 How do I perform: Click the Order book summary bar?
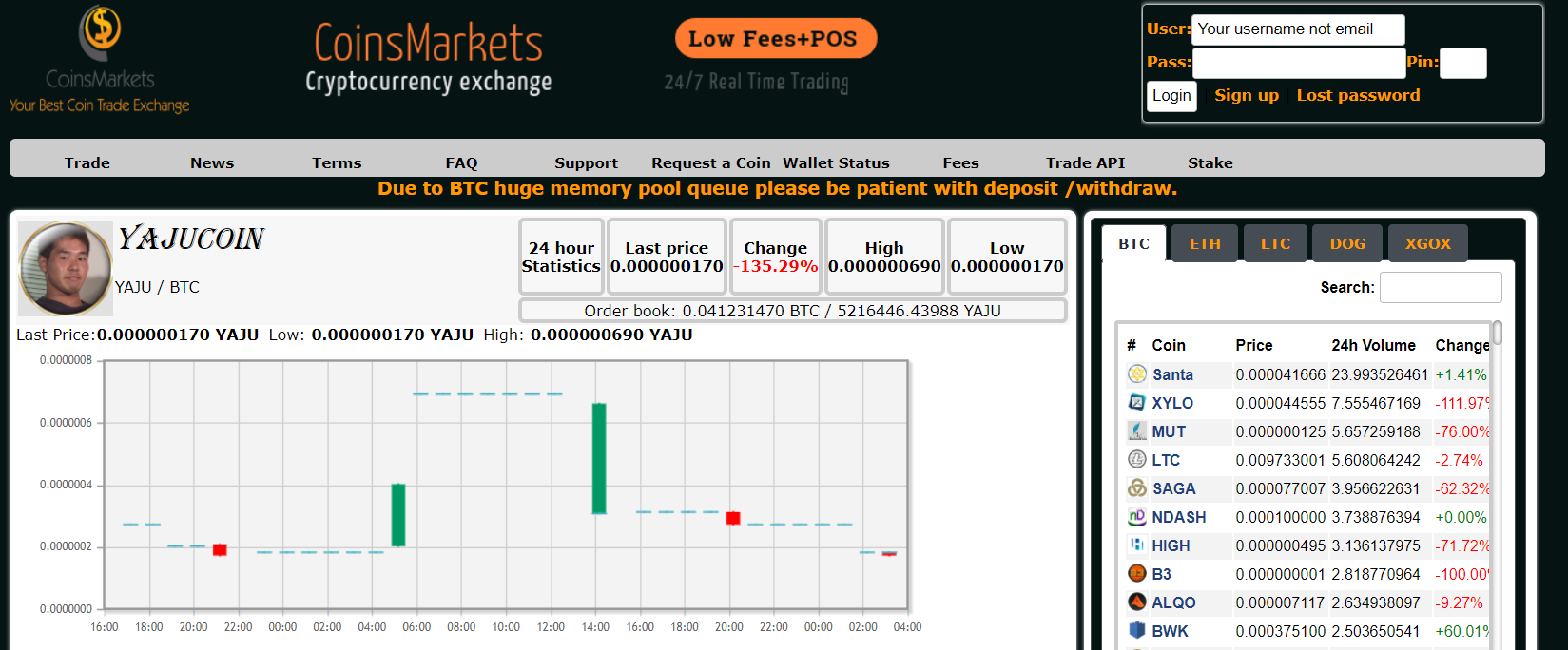point(792,311)
